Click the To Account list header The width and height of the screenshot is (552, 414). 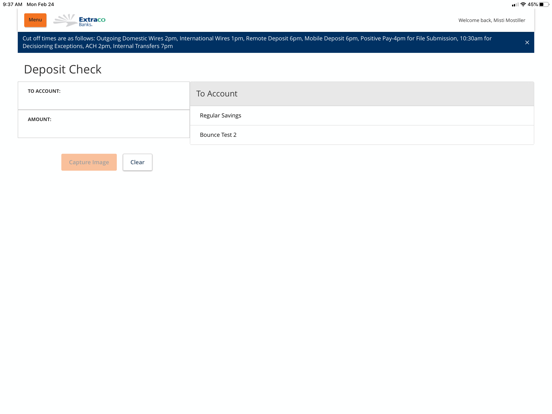[x=362, y=94]
